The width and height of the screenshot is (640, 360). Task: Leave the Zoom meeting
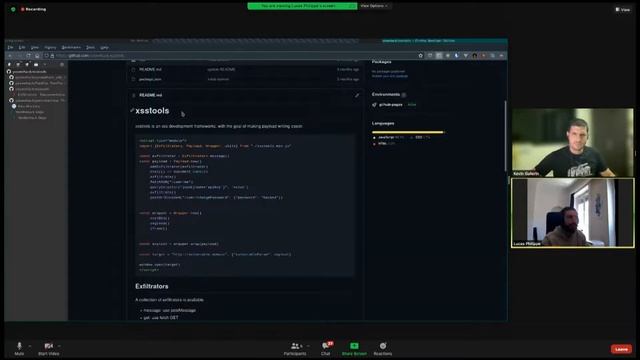[x=621, y=349]
